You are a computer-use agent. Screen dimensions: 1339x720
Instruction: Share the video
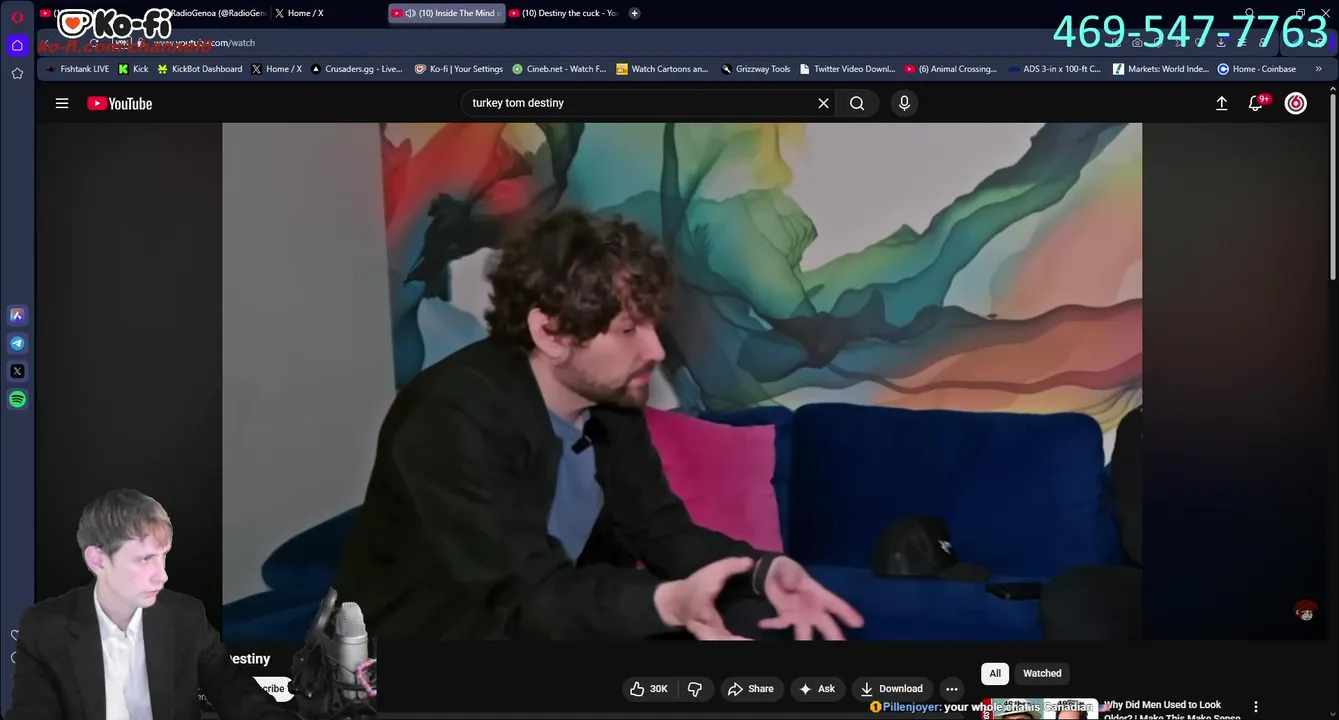pos(751,689)
